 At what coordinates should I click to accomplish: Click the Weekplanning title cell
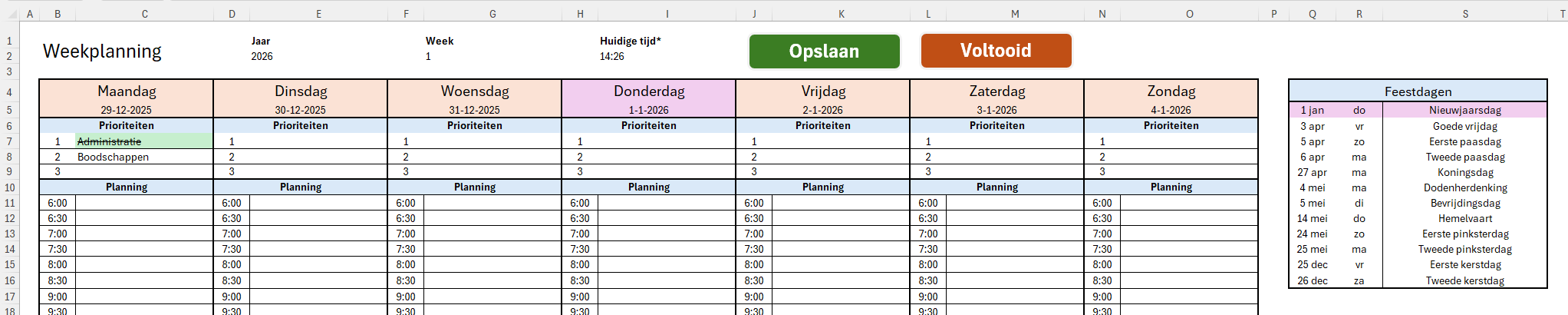(102, 51)
